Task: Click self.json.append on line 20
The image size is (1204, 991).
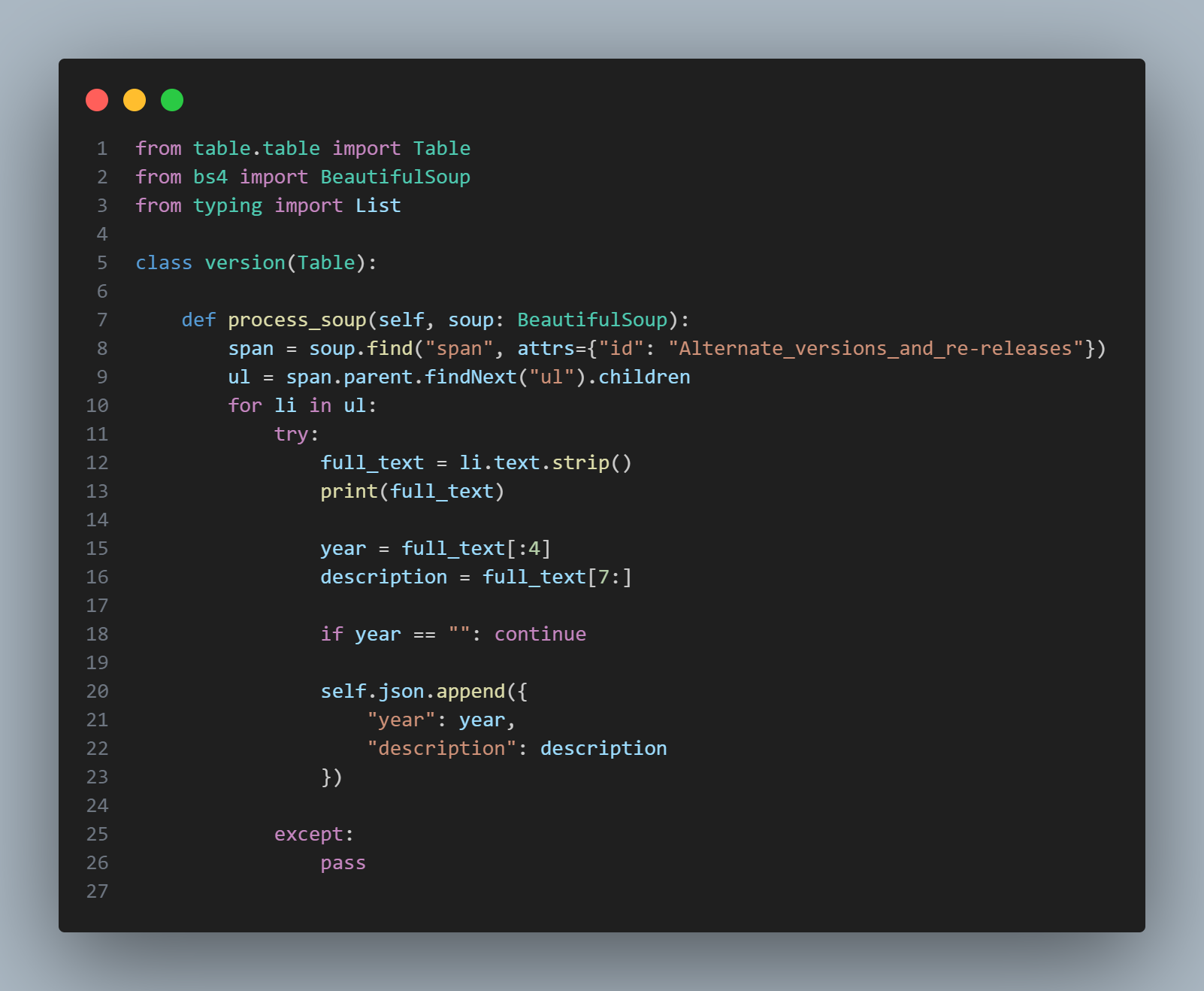Action: coord(413,692)
